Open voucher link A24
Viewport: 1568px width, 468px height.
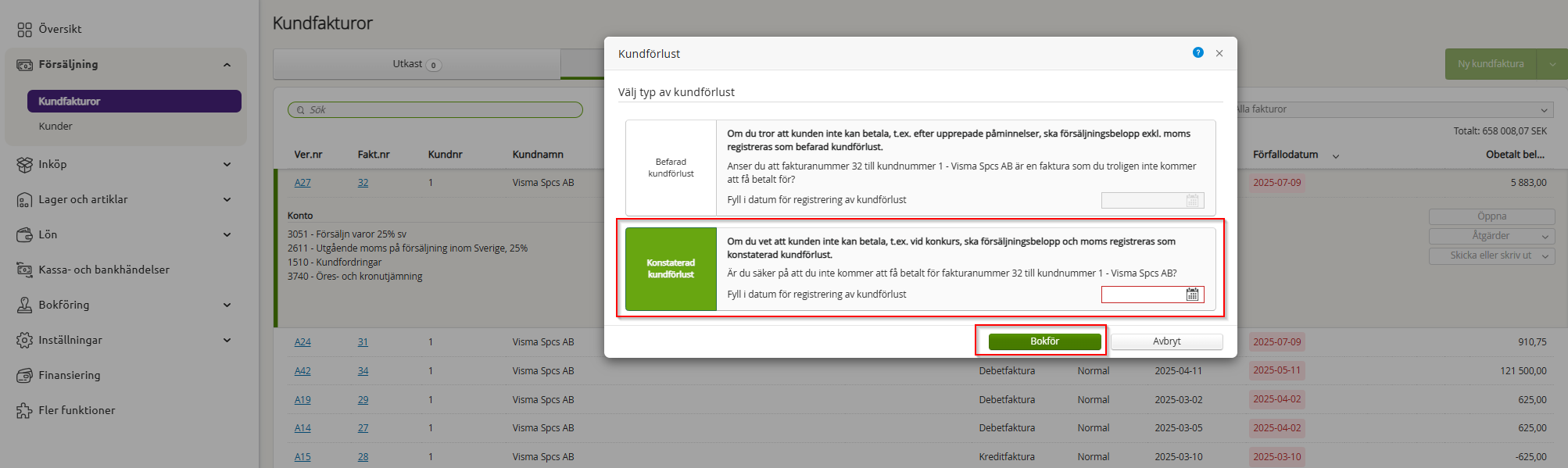coord(303,342)
